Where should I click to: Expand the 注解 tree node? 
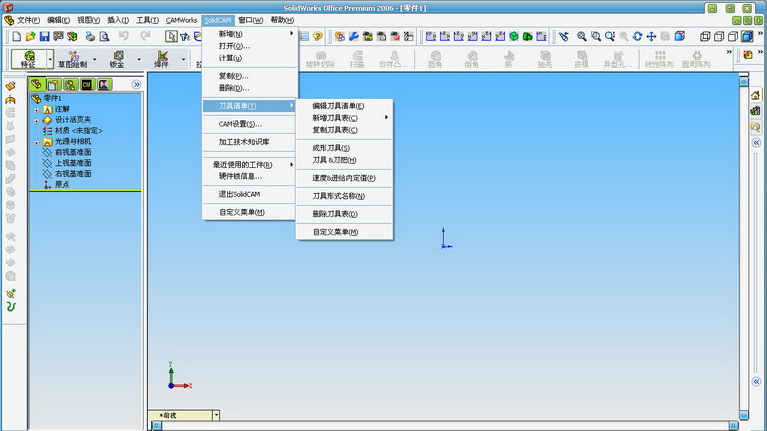[x=37, y=110]
